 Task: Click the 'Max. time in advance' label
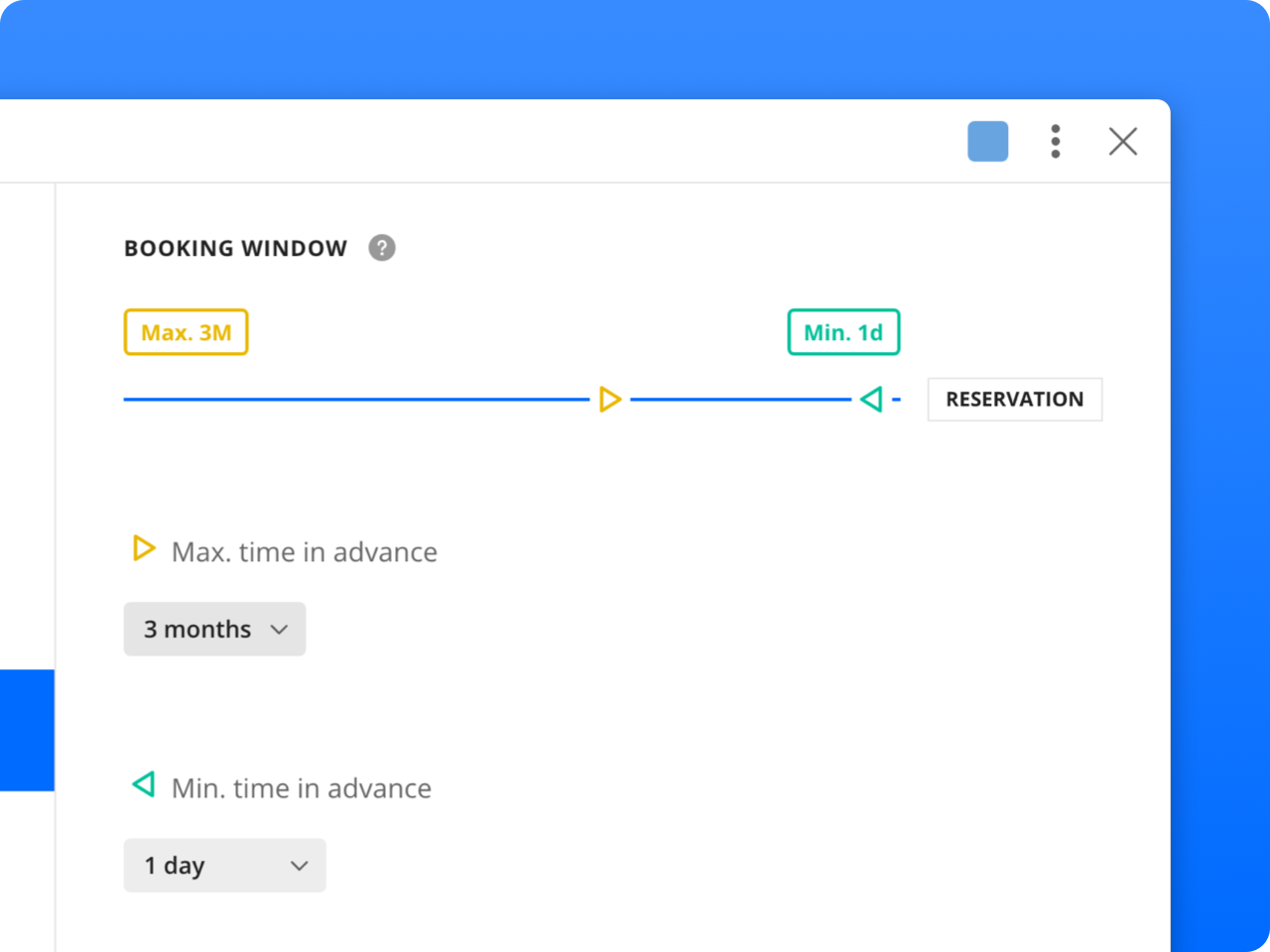(304, 552)
